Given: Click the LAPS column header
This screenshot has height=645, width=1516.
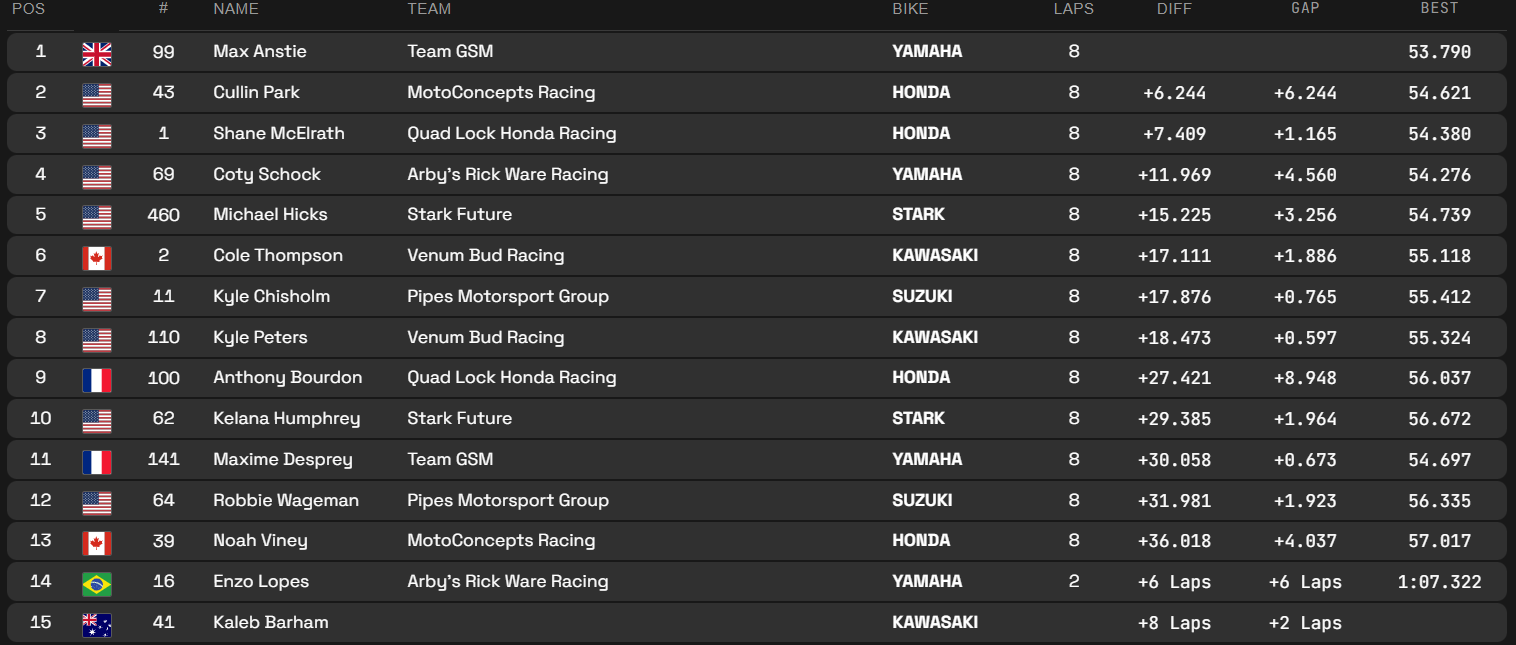Looking at the screenshot, I should click(x=1074, y=9).
